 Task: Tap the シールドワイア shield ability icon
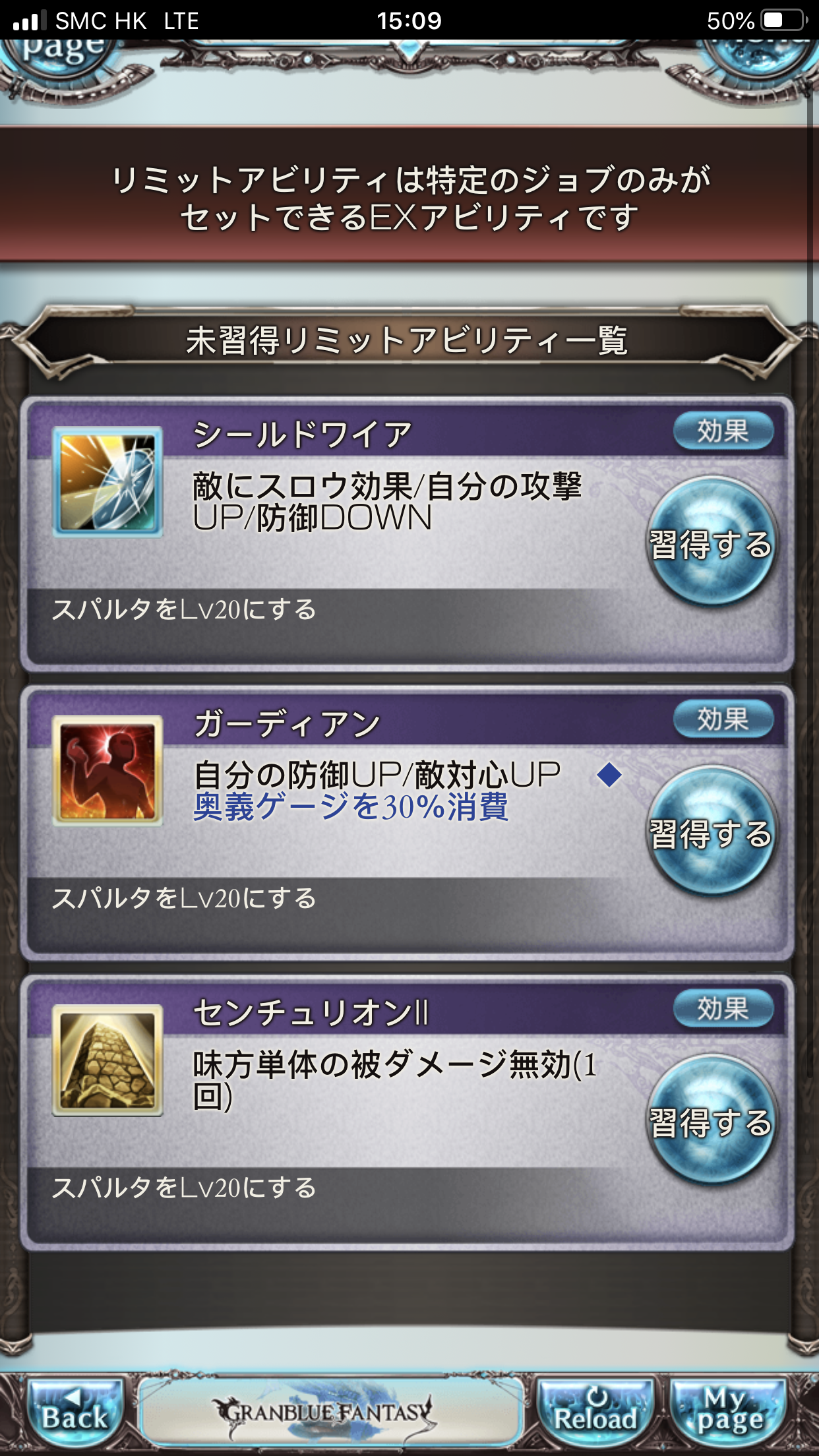[x=107, y=482]
